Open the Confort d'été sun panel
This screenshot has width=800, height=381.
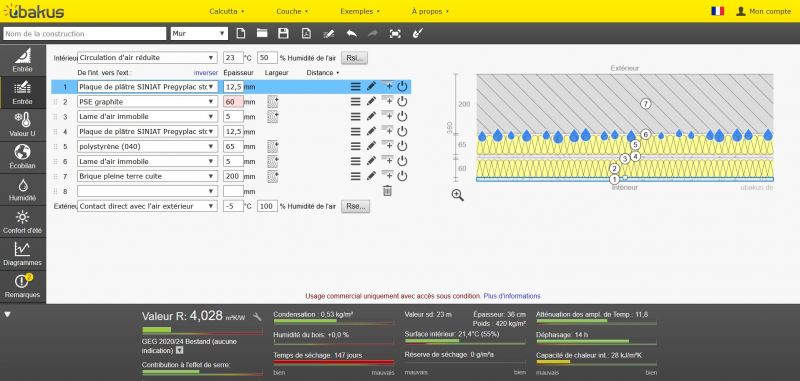pos(22,221)
